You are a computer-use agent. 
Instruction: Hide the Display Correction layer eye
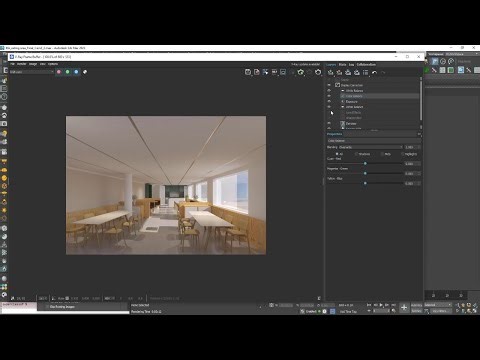point(329,85)
